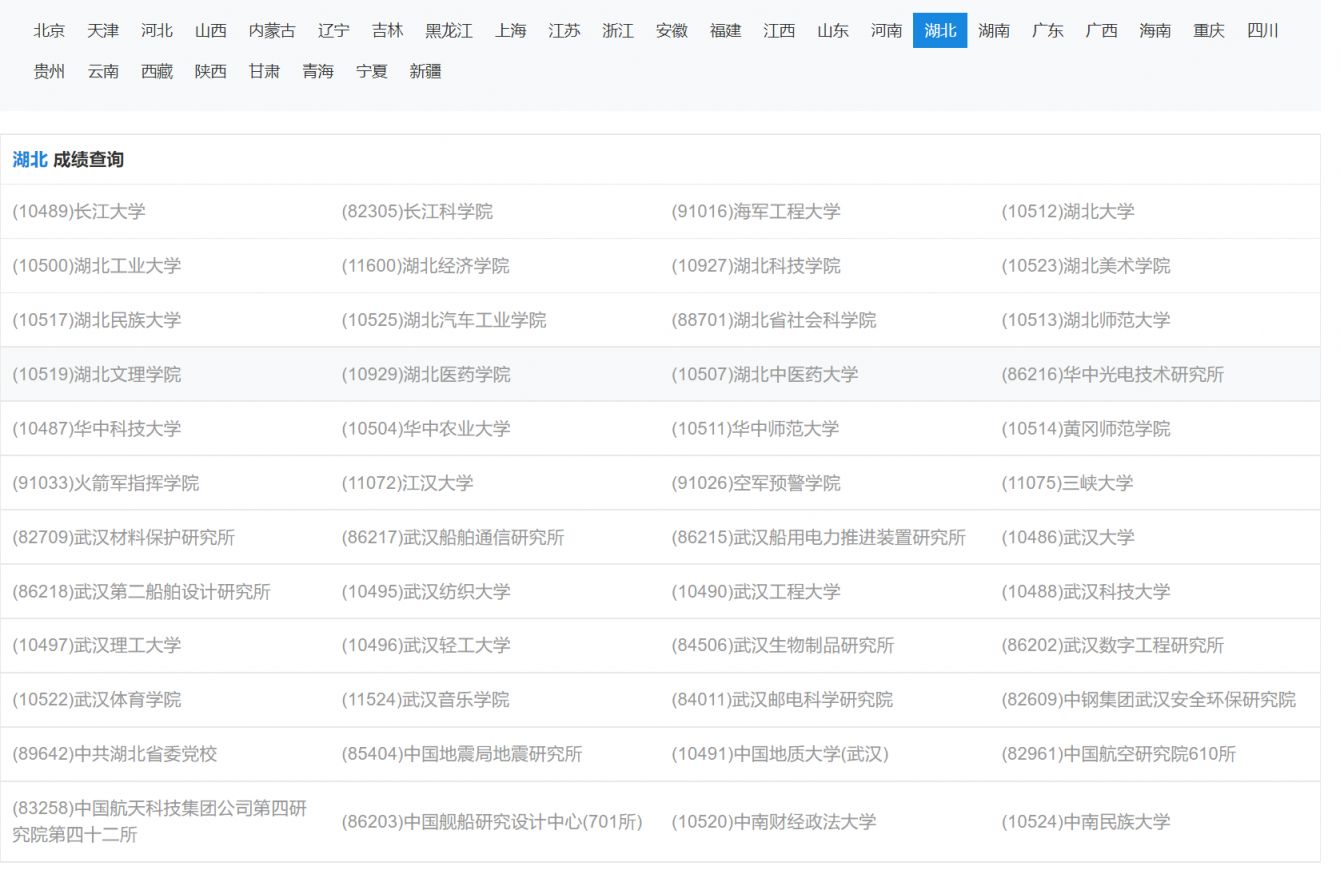Select the 贵州 province tab
This screenshot has width=1340, height=870.
click(49, 71)
